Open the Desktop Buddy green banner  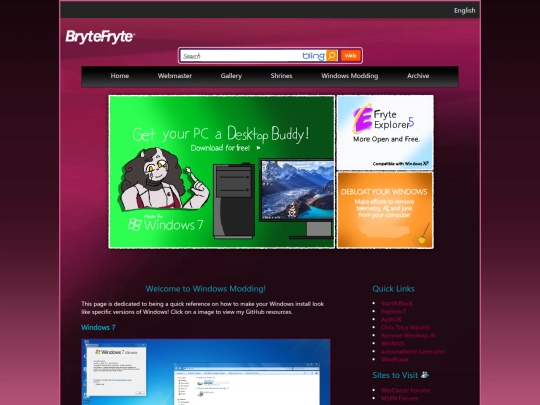[x=221, y=172]
